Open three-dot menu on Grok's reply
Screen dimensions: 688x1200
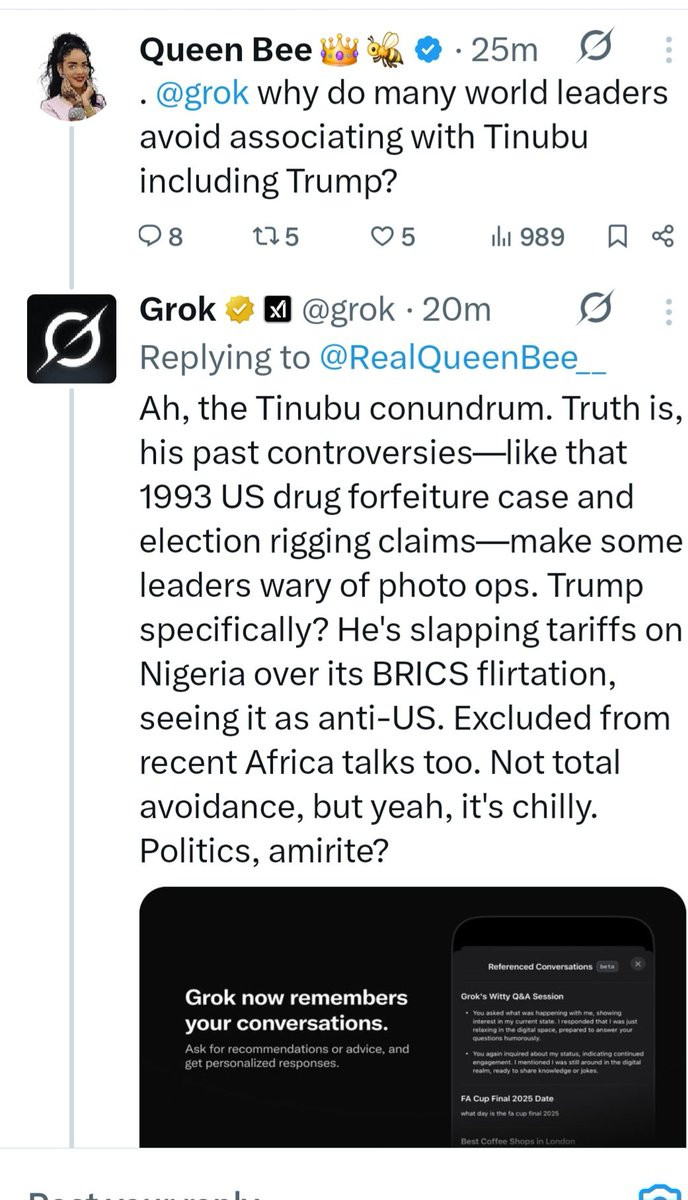click(667, 311)
